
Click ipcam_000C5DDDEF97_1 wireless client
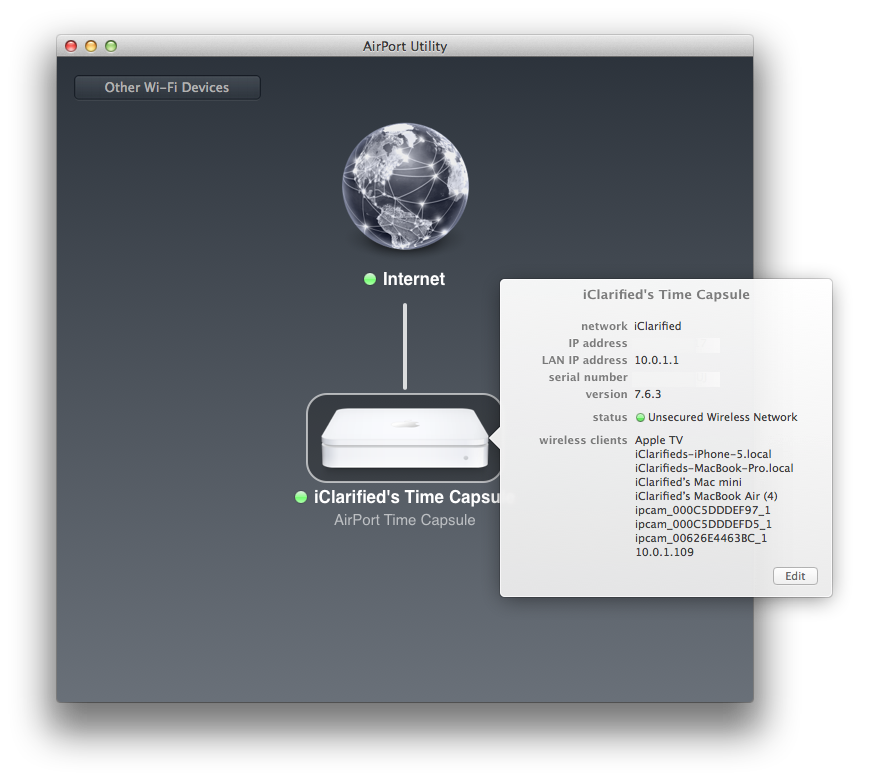tap(702, 510)
